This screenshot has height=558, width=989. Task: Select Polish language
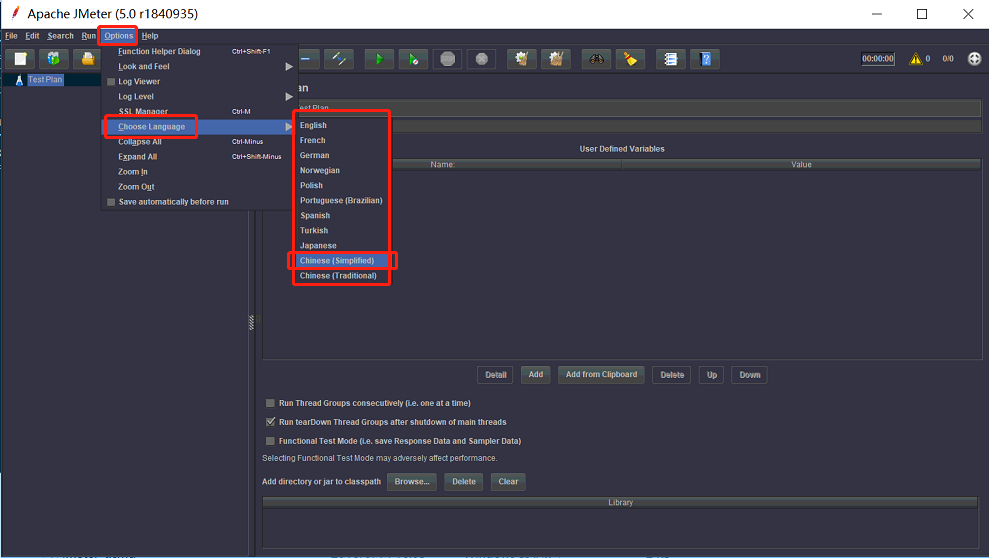point(341,185)
